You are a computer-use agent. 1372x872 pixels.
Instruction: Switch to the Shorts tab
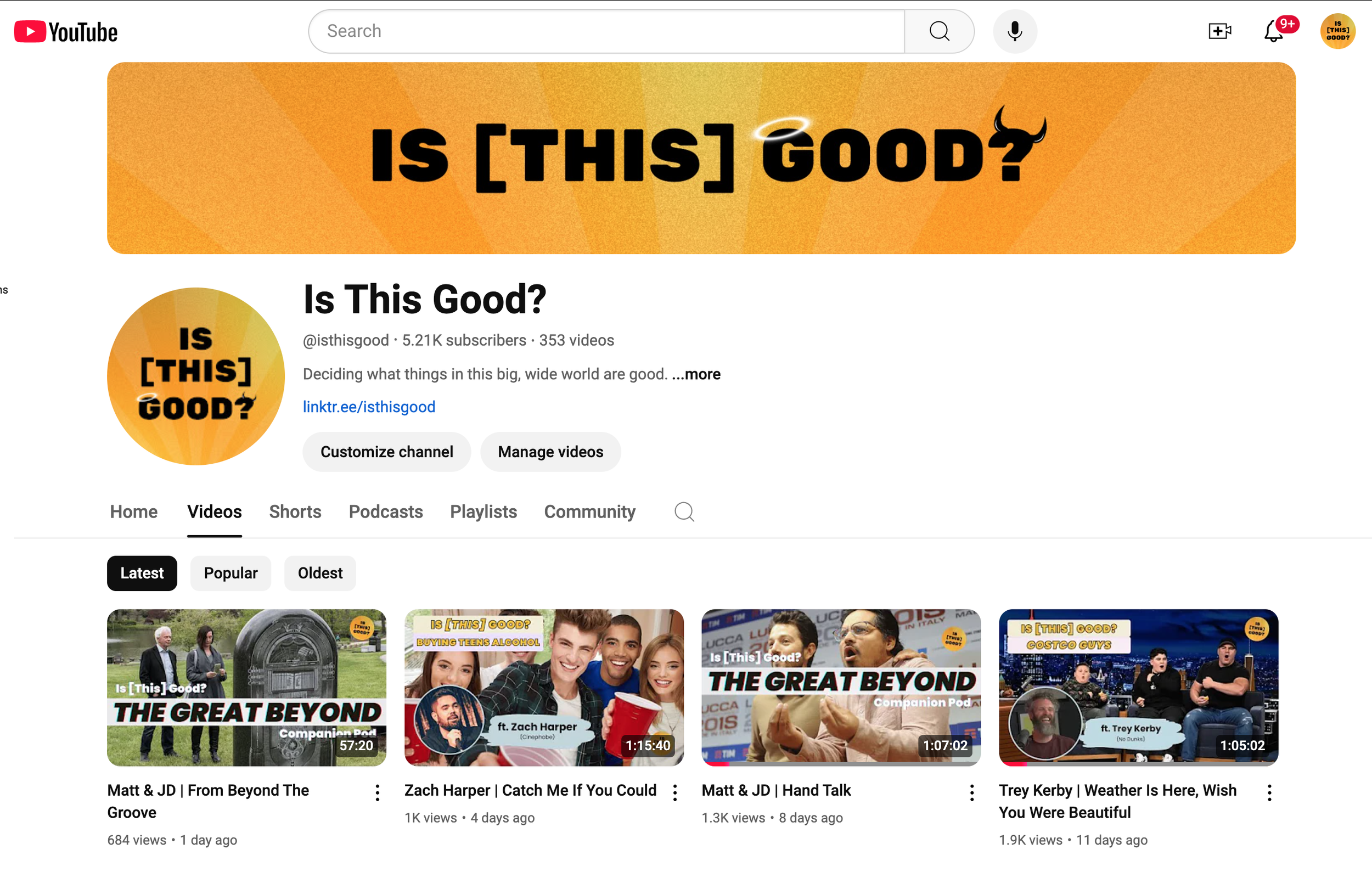click(x=295, y=511)
